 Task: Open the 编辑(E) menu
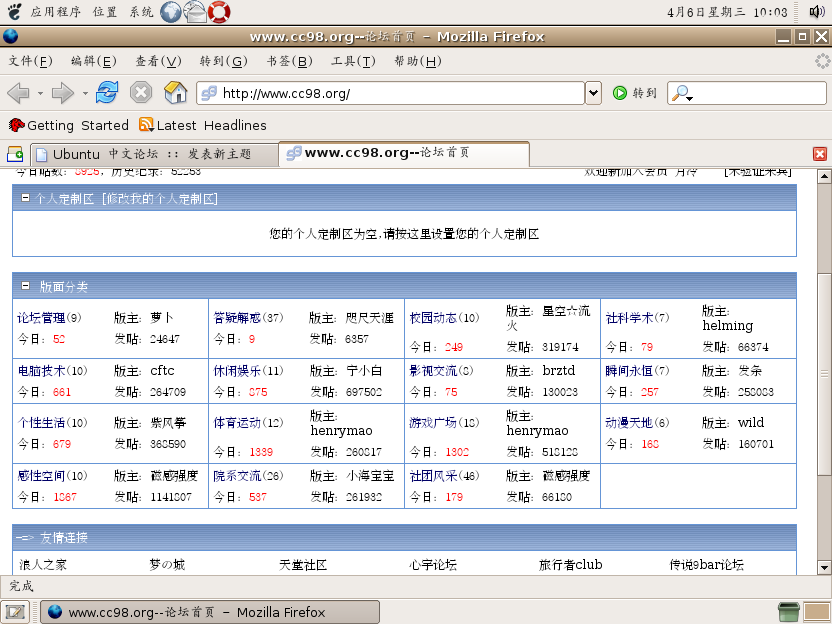pos(93,61)
